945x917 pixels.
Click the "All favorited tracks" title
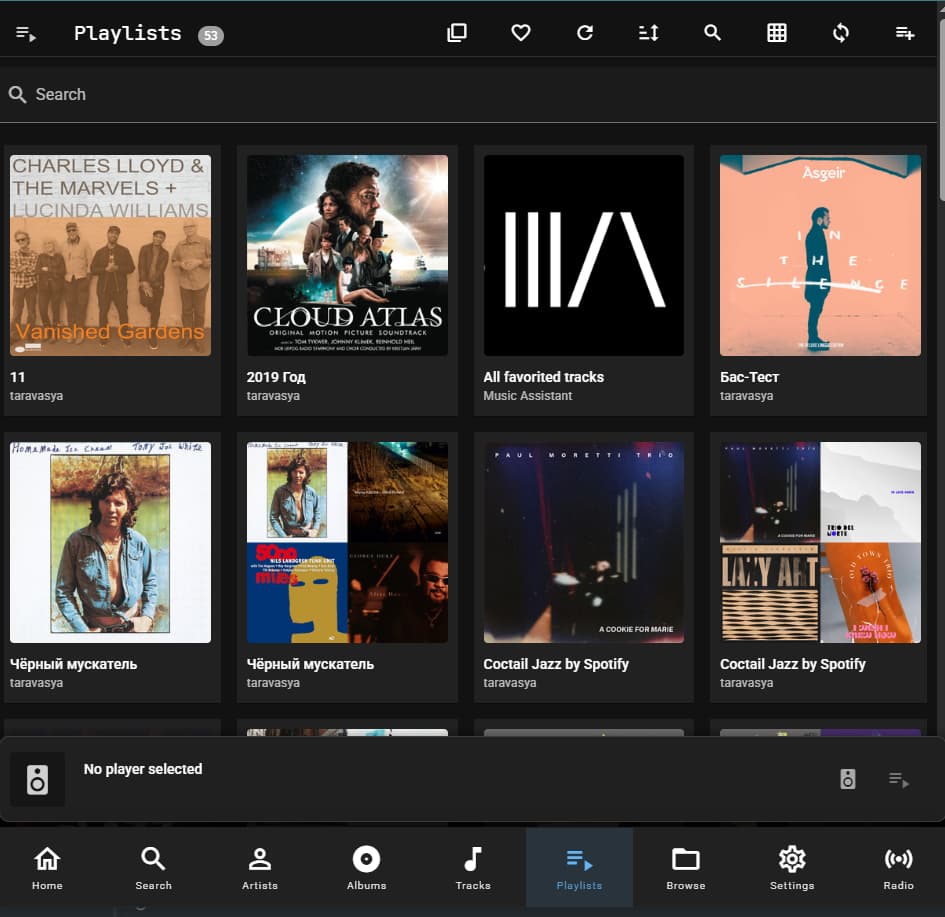pos(544,377)
